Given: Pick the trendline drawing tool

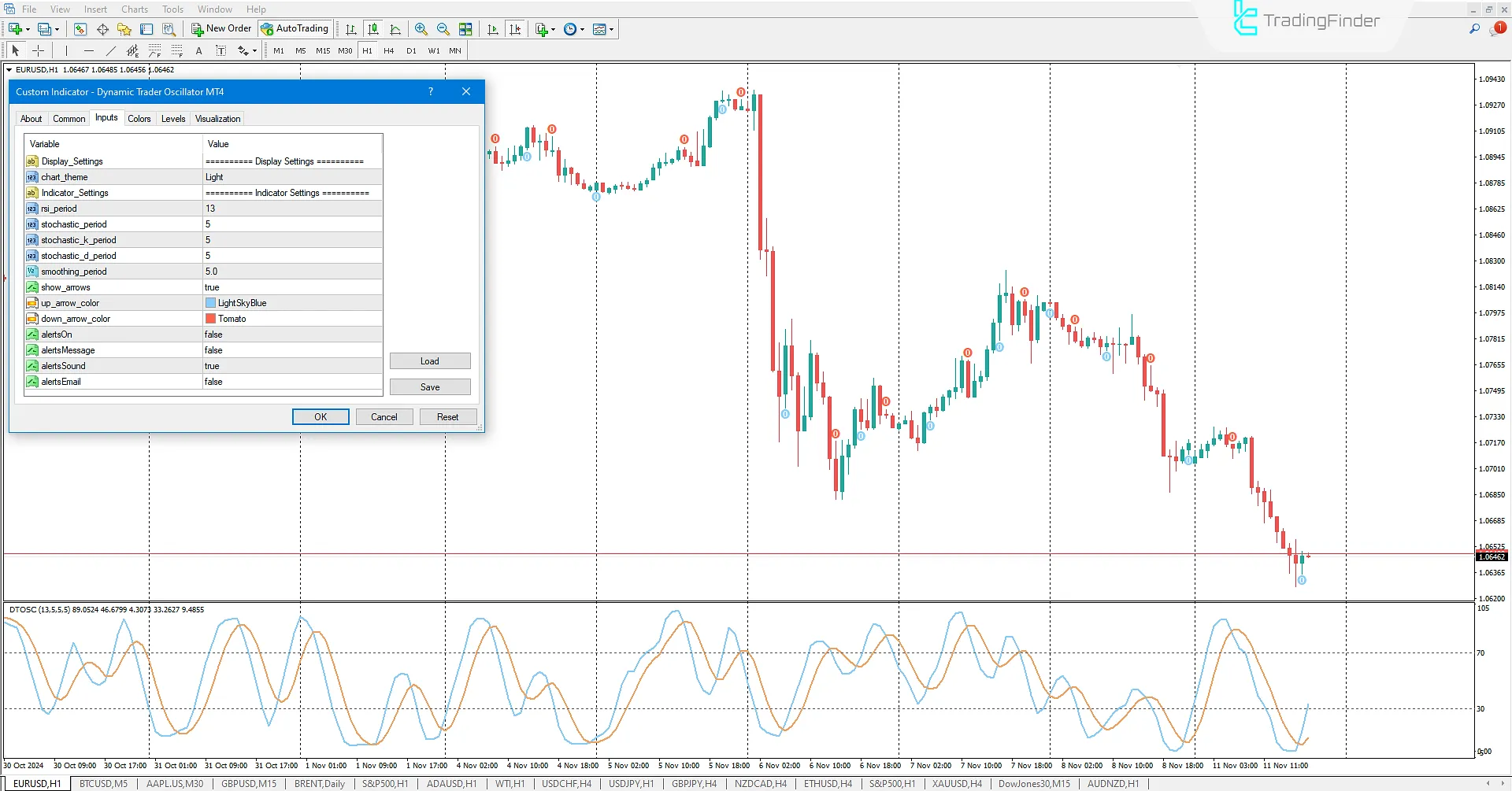Looking at the screenshot, I should [x=110, y=50].
